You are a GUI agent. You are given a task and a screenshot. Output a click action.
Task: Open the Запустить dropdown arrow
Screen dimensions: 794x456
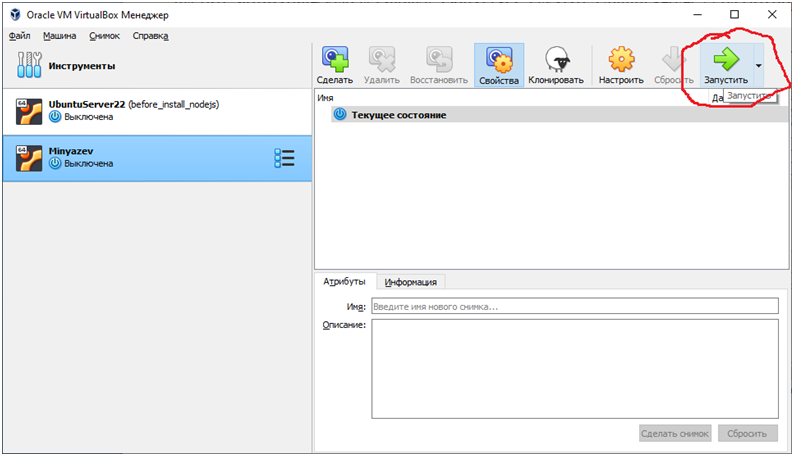point(758,65)
